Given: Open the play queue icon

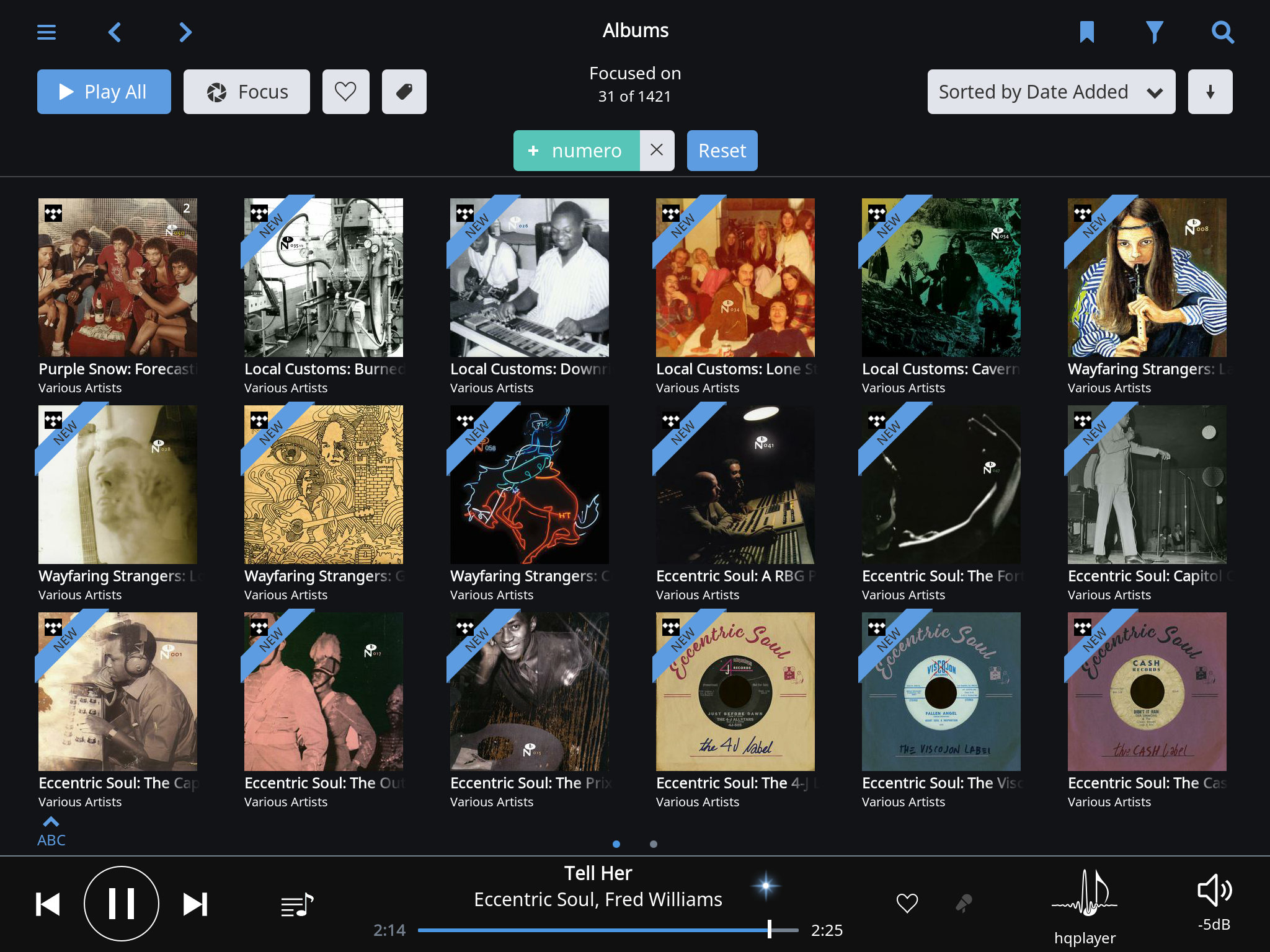Looking at the screenshot, I should point(297,905).
